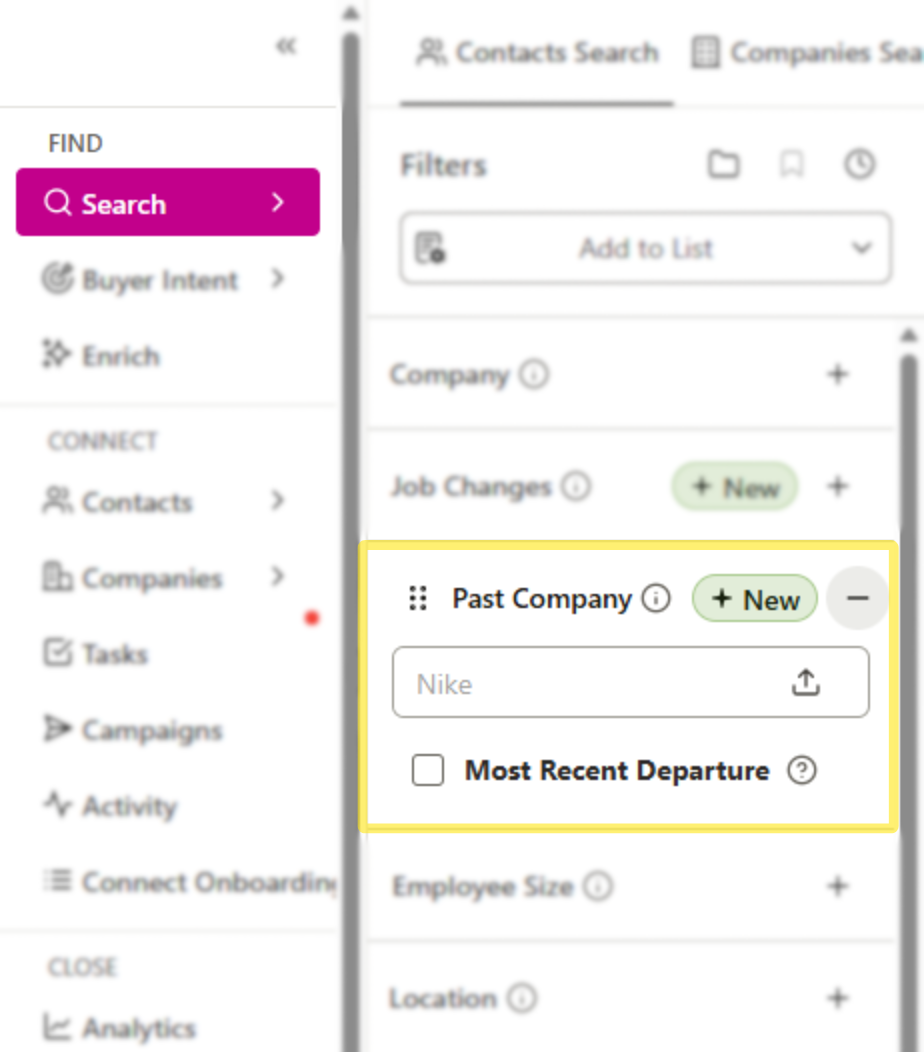Collapse the Past Company filter section
Image resolution: width=924 pixels, height=1052 pixels.
coord(857,598)
